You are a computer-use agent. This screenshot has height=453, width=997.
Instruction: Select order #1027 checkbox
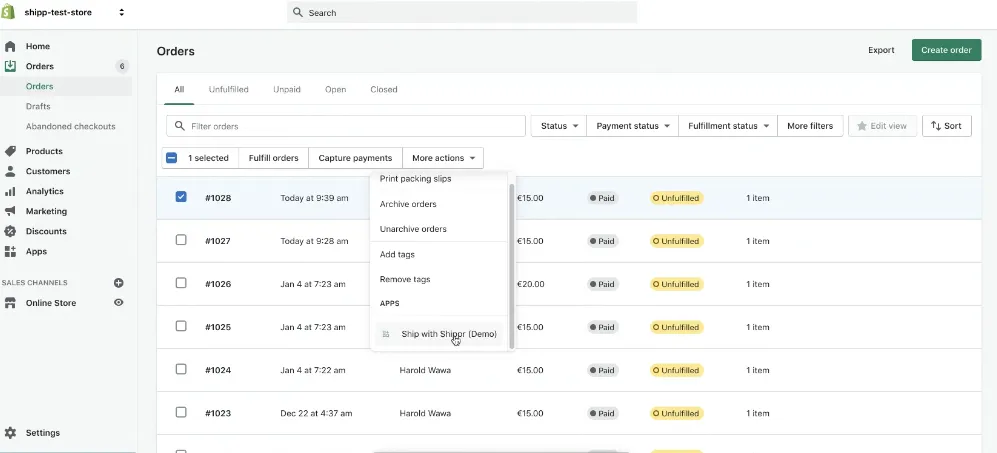click(181, 240)
